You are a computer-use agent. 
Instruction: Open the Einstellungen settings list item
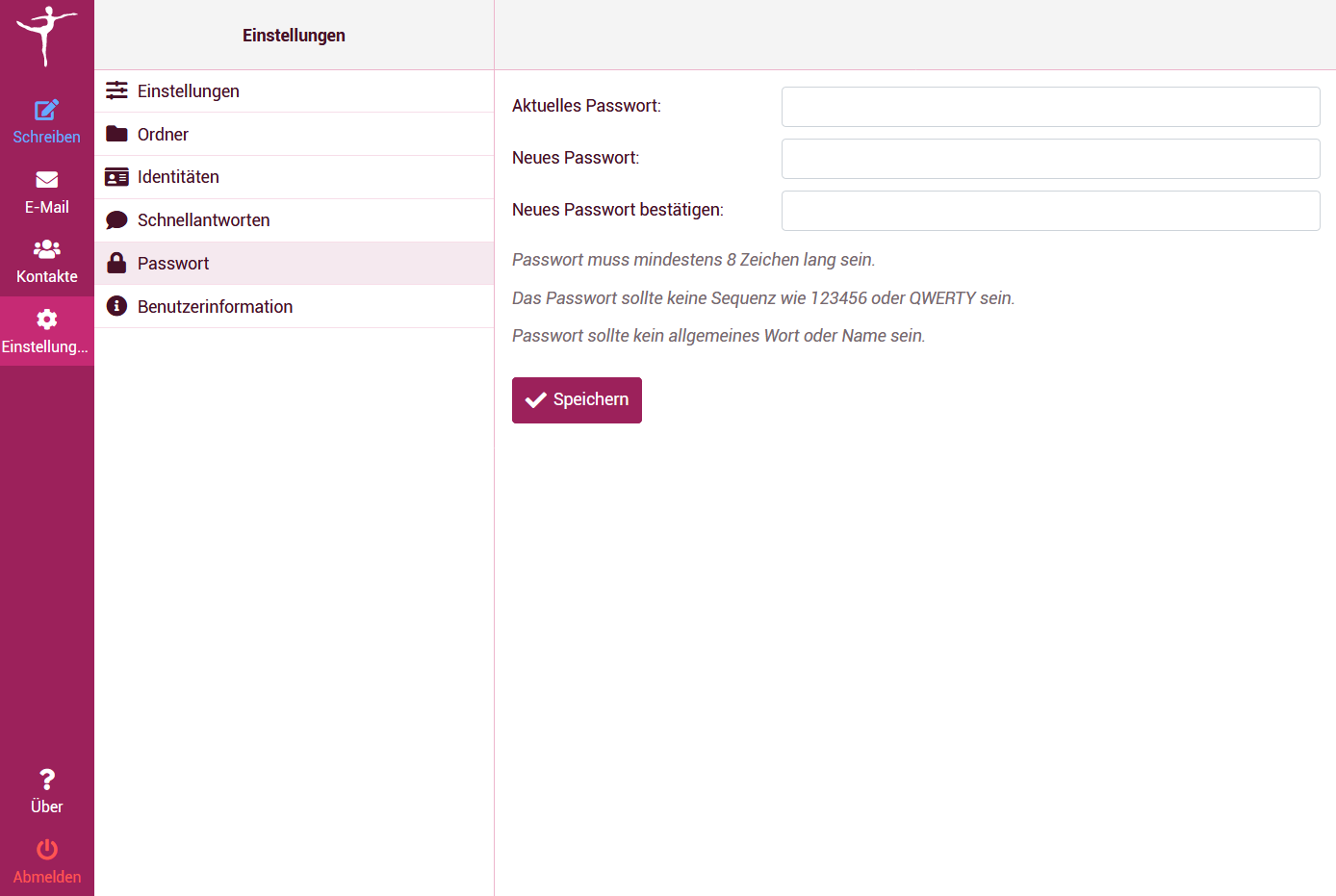pos(295,91)
